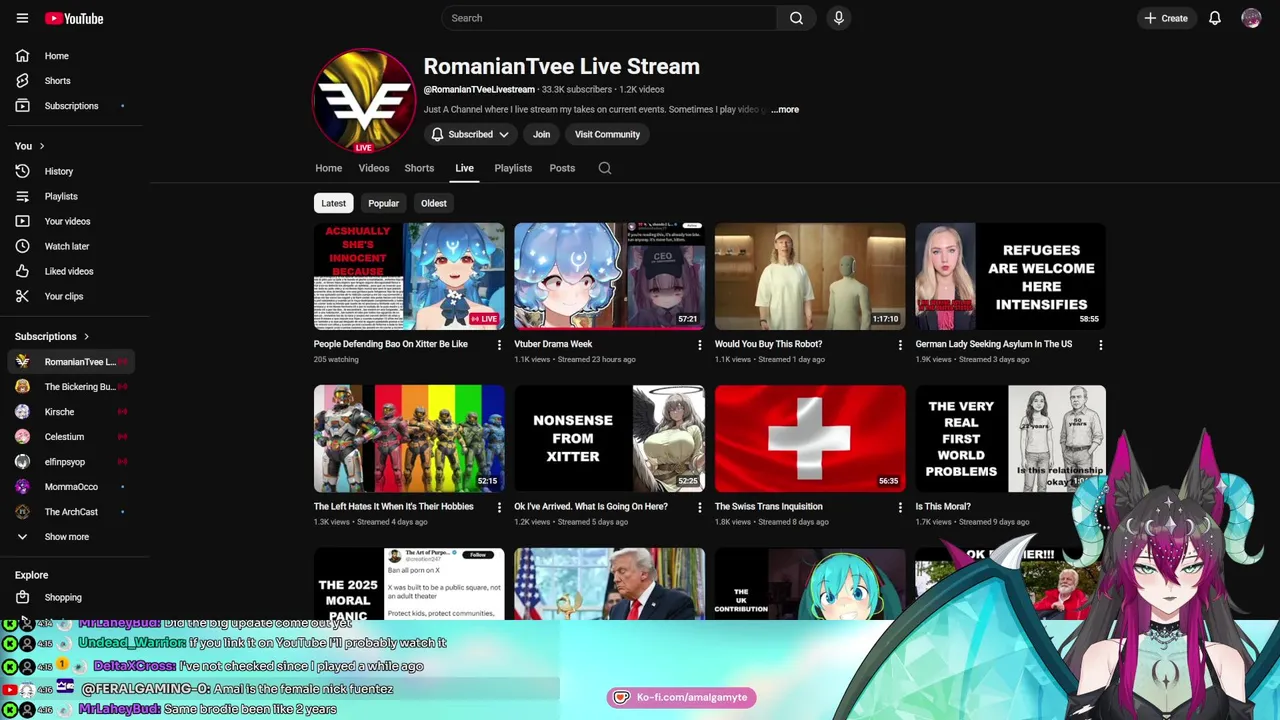Click the Shorts icon in sidebar

[22, 81]
